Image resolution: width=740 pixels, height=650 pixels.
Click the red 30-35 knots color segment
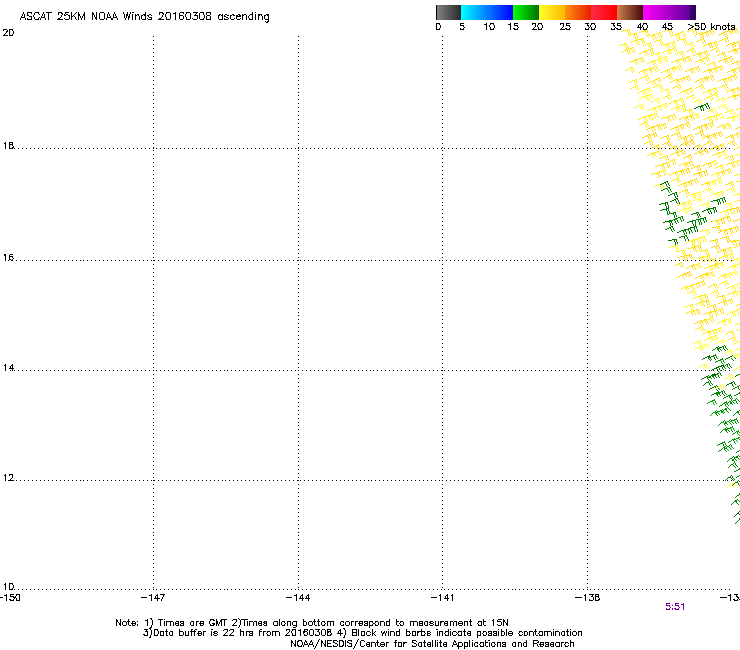coord(604,12)
